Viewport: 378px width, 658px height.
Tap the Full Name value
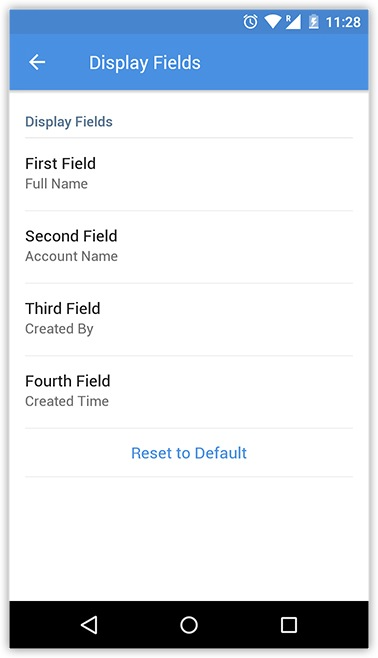pos(56,184)
